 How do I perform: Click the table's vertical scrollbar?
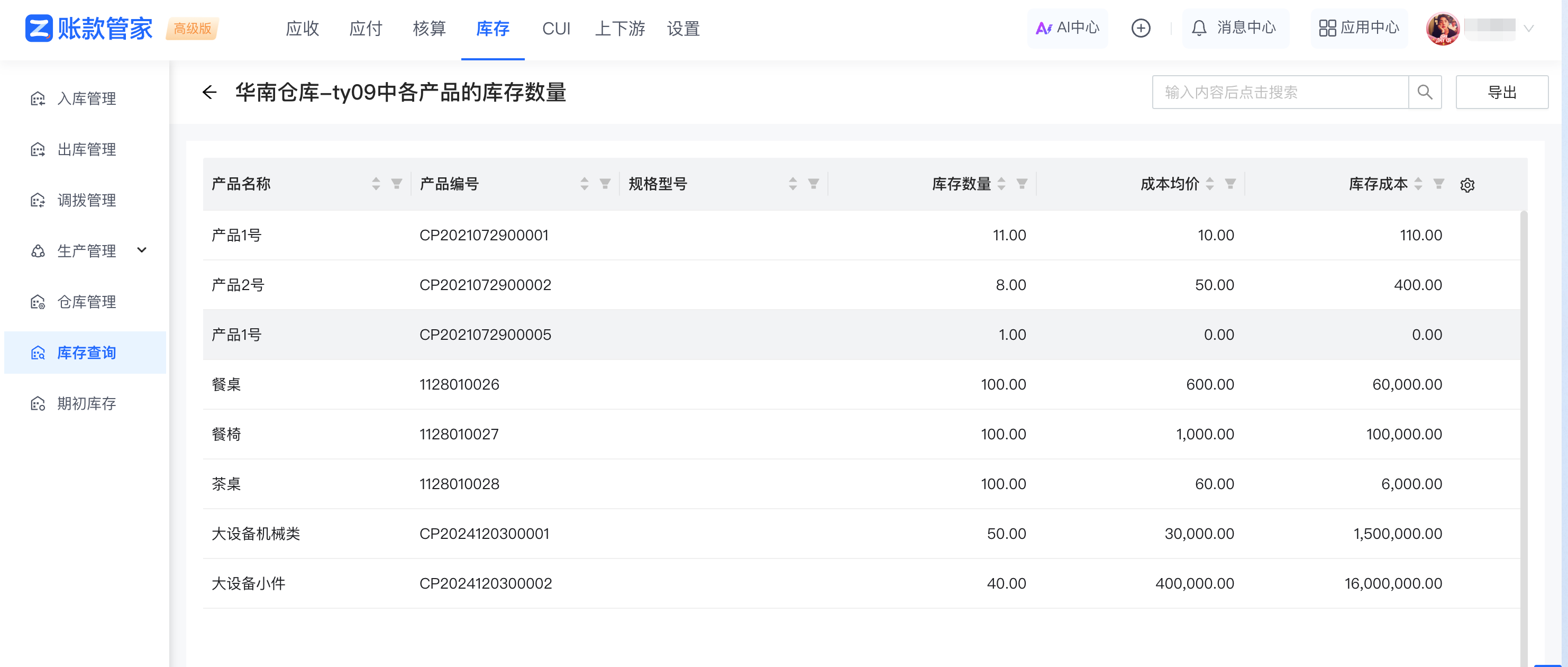click(1524, 426)
